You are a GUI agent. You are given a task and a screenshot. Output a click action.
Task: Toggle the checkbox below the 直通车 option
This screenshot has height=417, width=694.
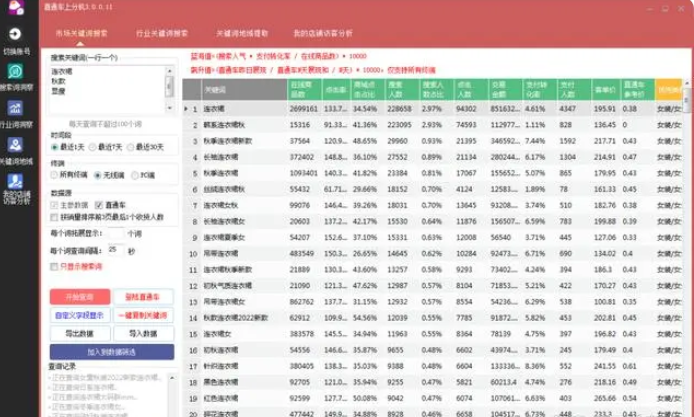[x=54, y=217]
